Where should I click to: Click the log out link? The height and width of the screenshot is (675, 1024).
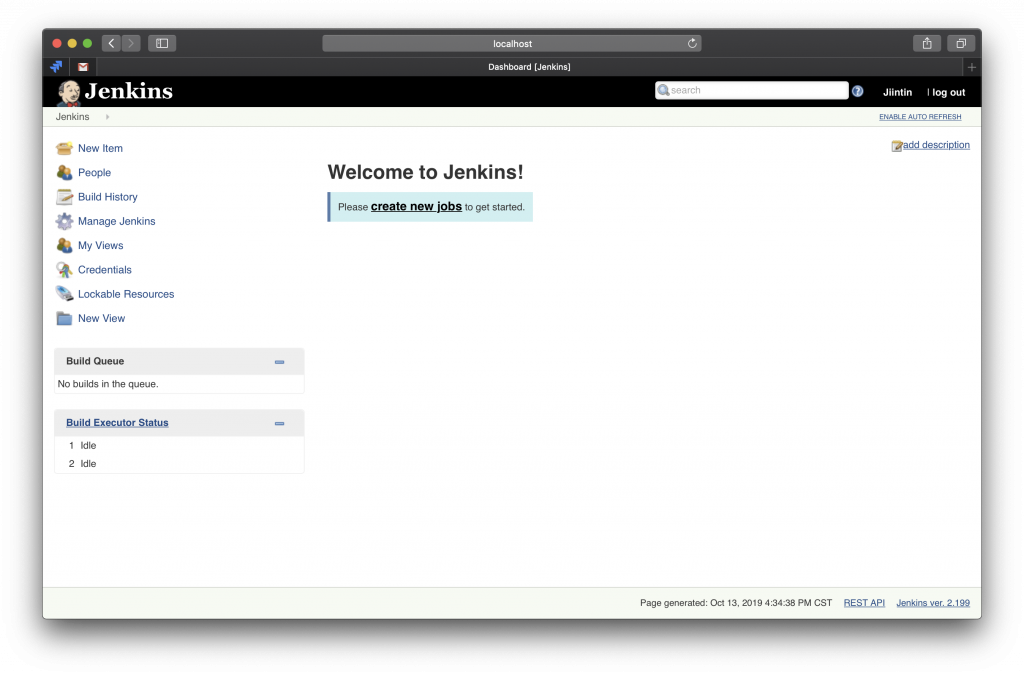[948, 92]
